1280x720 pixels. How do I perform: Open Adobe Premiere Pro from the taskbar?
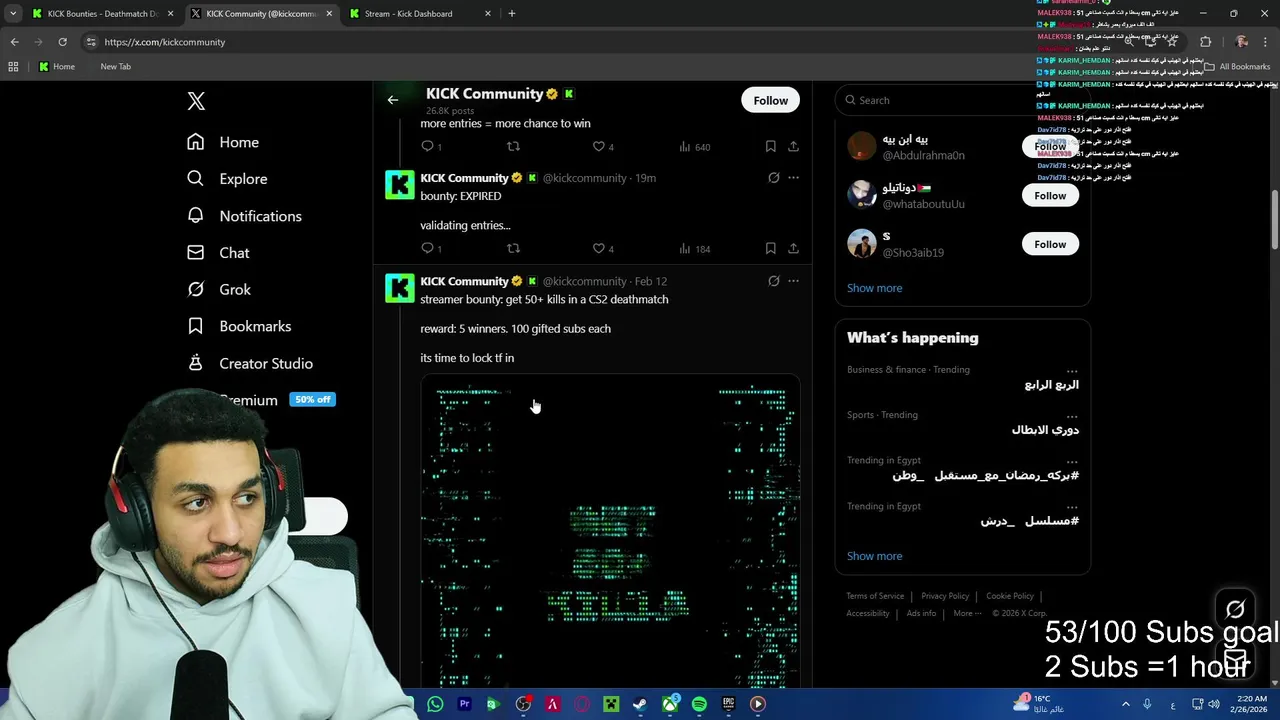[x=464, y=704]
